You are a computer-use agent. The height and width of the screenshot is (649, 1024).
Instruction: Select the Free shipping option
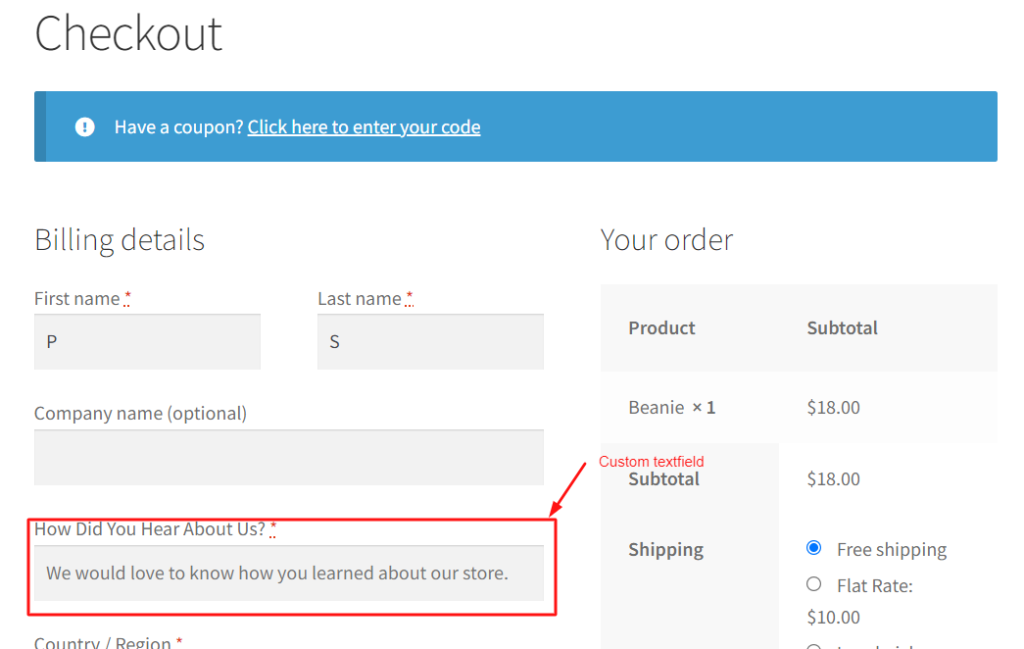click(814, 548)
